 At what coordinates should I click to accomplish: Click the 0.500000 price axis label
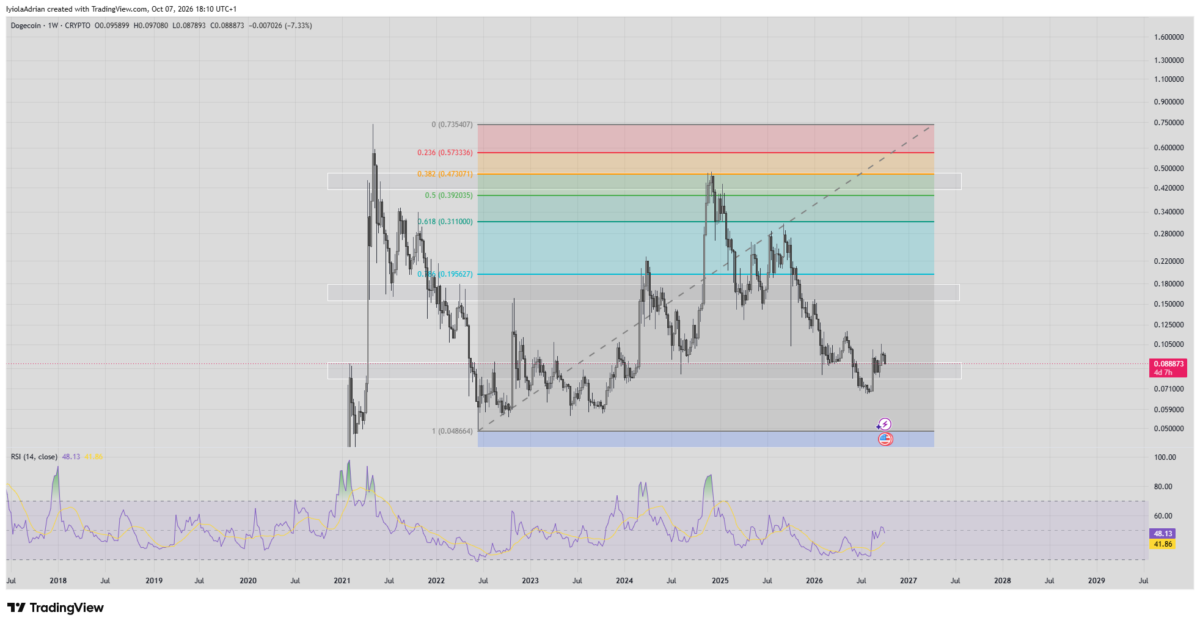point(1169,168)
